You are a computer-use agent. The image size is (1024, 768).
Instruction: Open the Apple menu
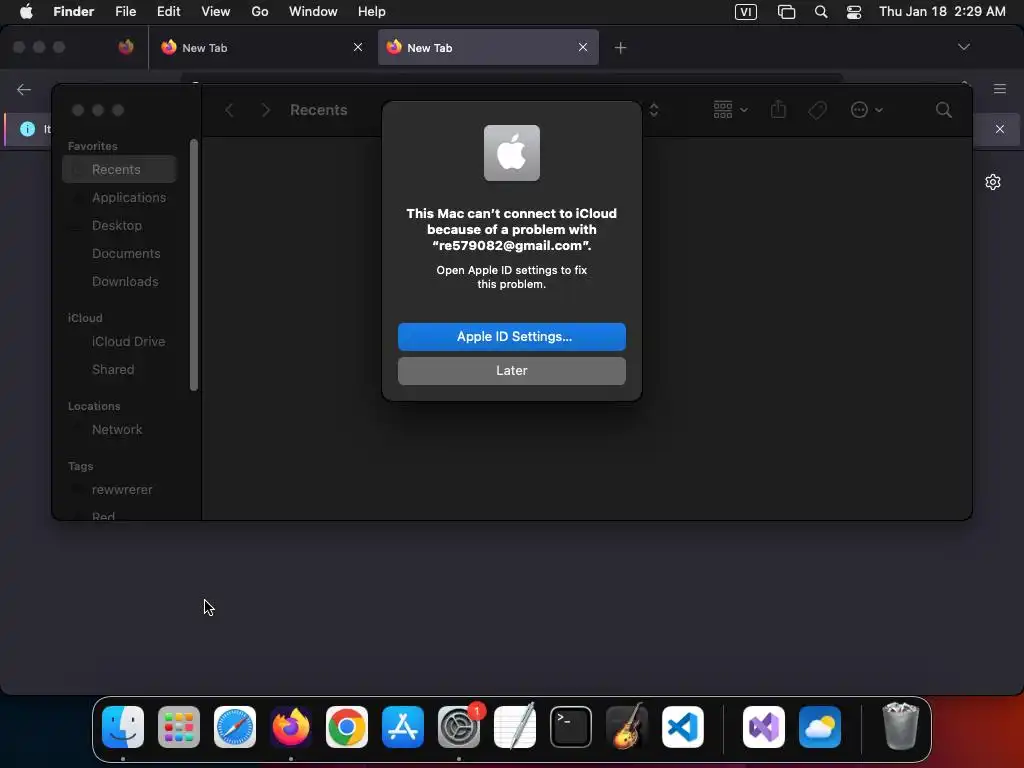click(26, 11)
